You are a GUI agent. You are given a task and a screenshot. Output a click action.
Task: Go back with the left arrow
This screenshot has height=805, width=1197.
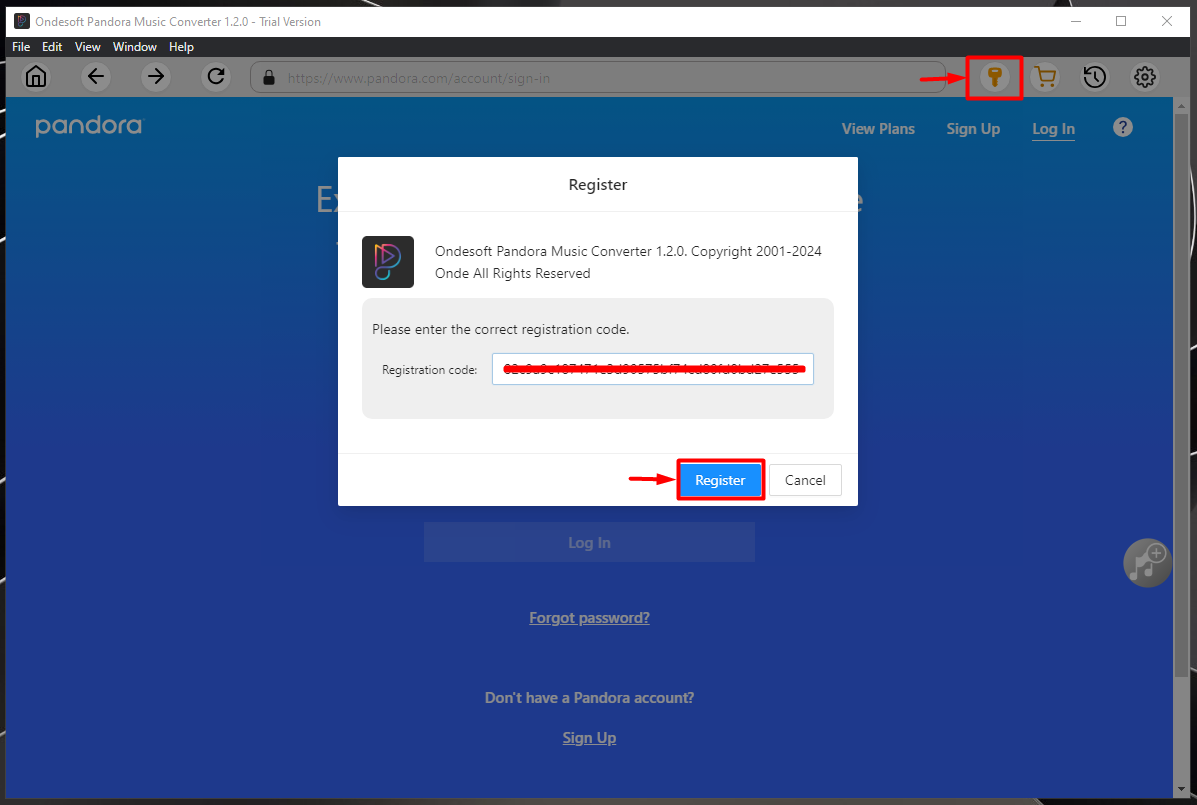96,77
